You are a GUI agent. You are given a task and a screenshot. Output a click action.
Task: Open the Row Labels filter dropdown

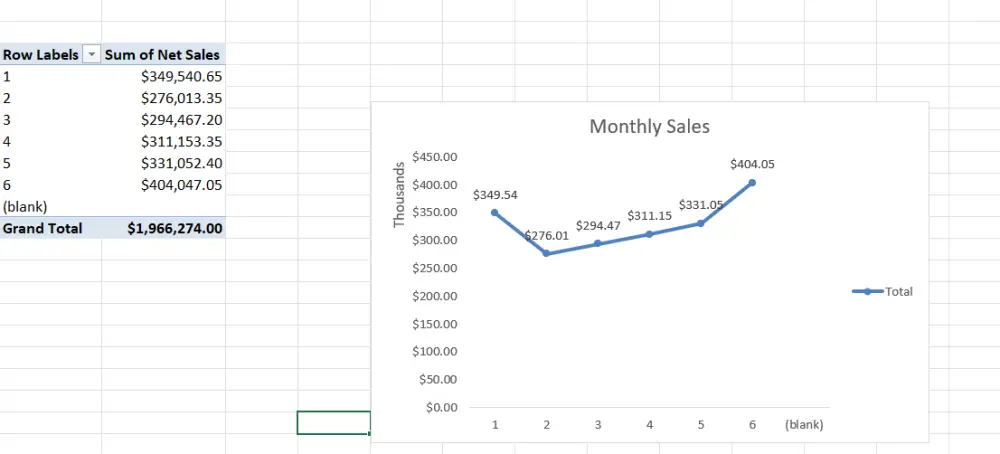tap(92, 55)
